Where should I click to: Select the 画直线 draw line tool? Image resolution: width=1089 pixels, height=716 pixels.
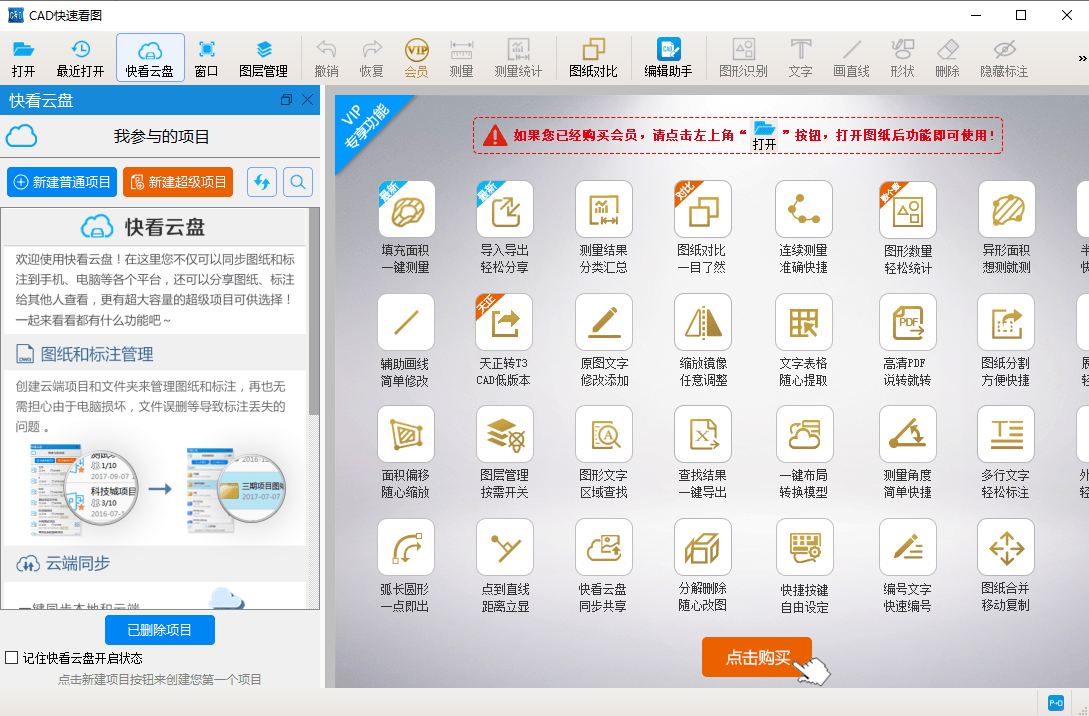click(x=851, y=58)
